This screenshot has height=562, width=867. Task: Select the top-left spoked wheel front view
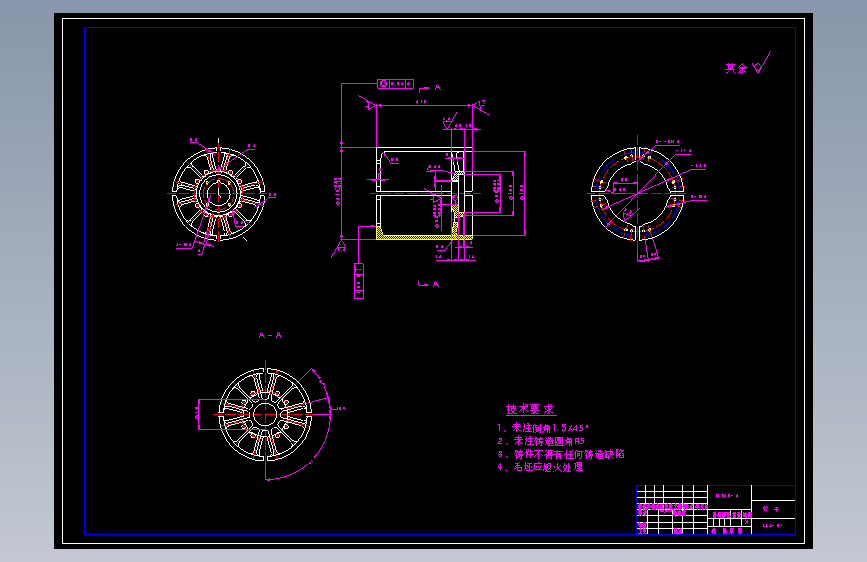[218, 194]
